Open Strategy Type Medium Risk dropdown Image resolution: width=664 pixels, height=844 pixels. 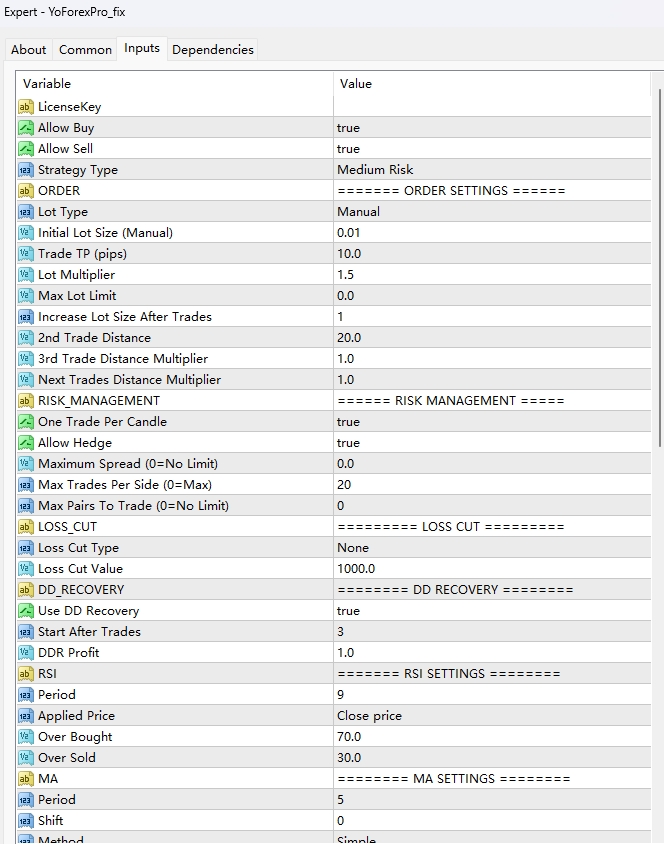(492, 170)
